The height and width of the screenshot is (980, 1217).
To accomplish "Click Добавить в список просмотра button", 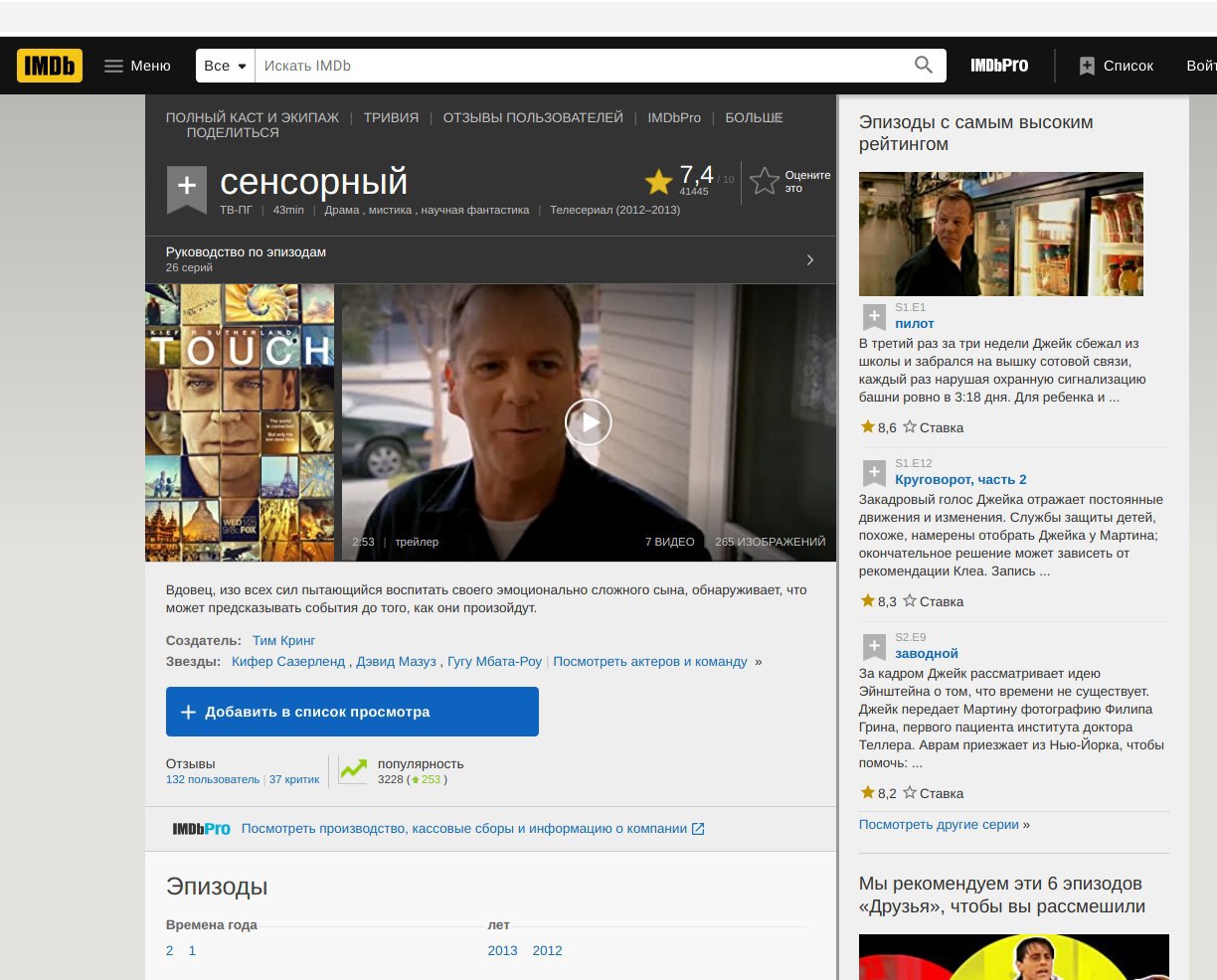I will pyautogui.click(x=352, y=712).
